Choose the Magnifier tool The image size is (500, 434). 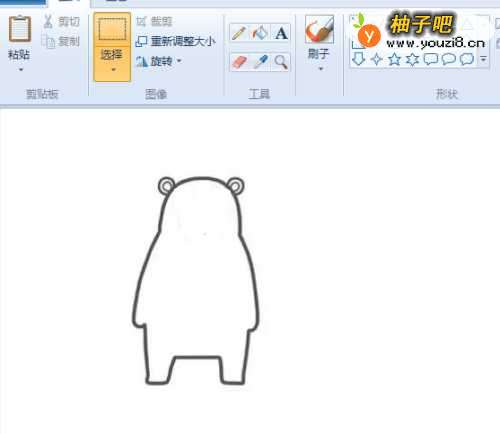[281, 62]
